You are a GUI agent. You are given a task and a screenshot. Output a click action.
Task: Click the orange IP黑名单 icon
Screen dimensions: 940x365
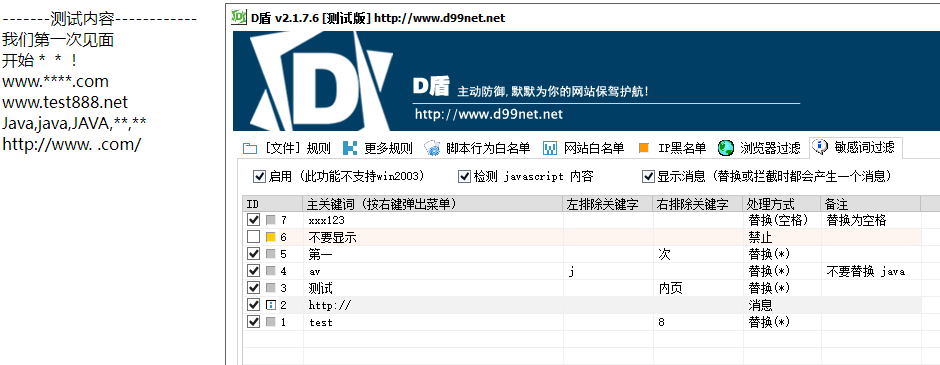pyautogui.click(x=644, y=148)
